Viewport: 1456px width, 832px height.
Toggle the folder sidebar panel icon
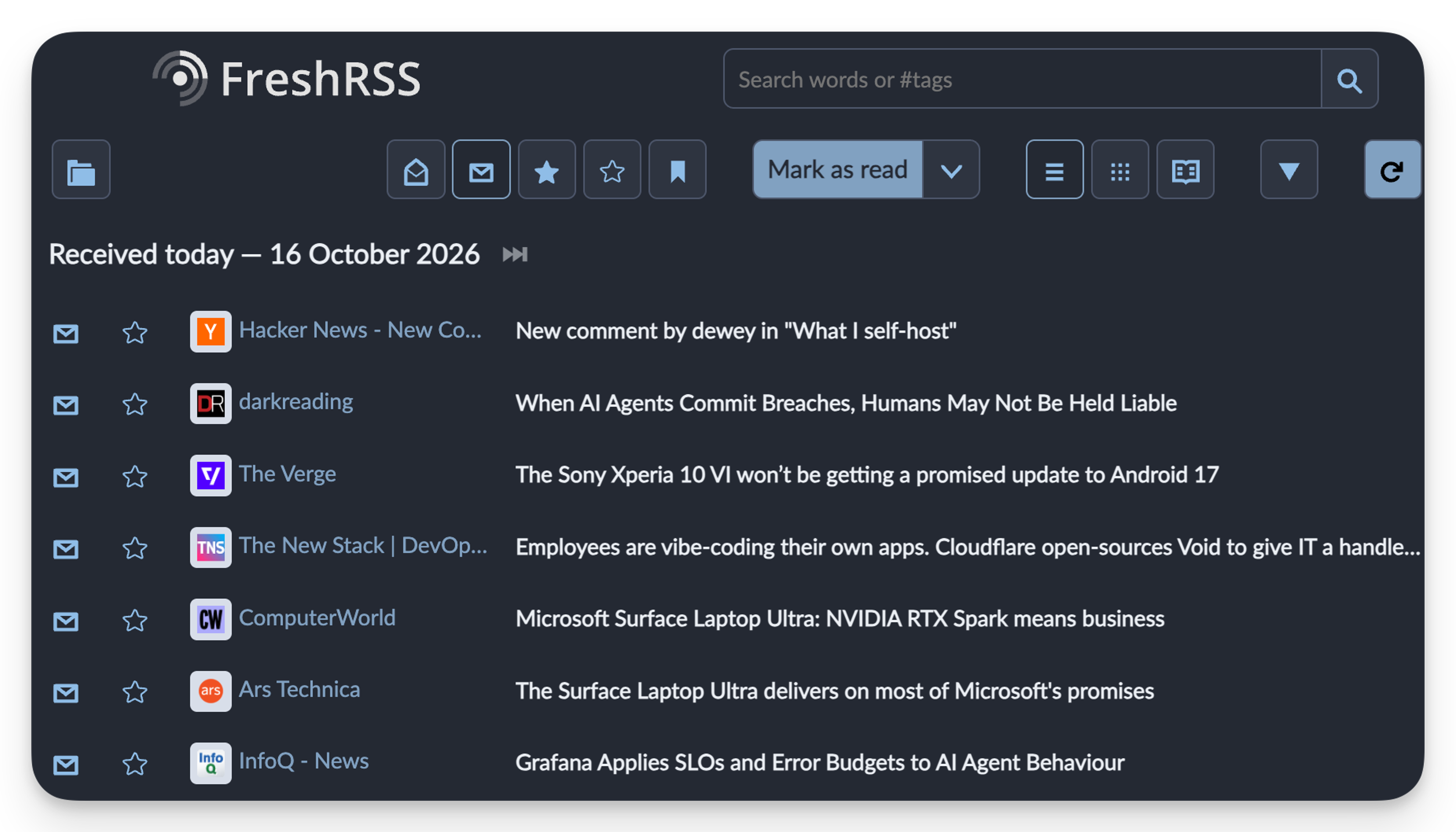(x=80, y=170)
